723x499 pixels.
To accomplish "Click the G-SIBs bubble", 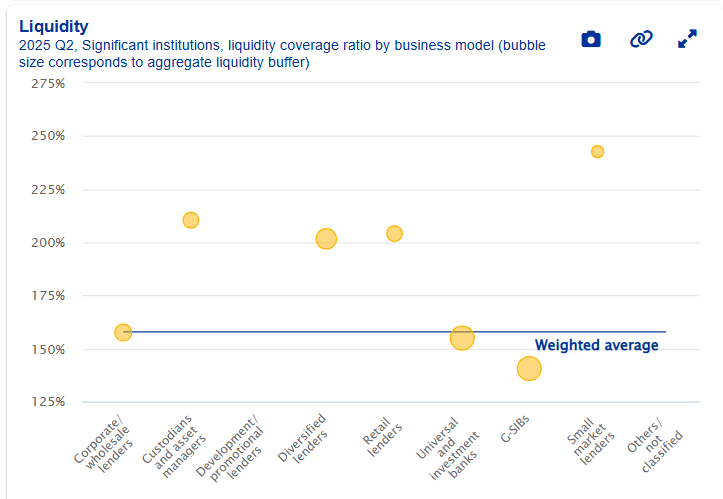I will [x=529, y=369].
